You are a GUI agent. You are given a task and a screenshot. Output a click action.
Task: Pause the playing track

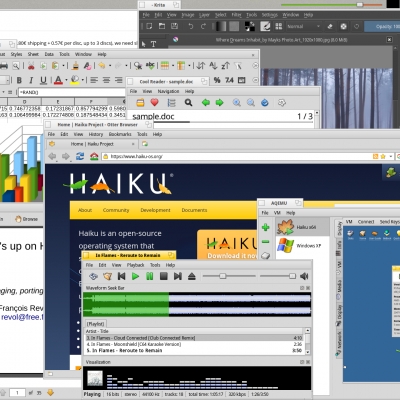(x=150, y=276)
